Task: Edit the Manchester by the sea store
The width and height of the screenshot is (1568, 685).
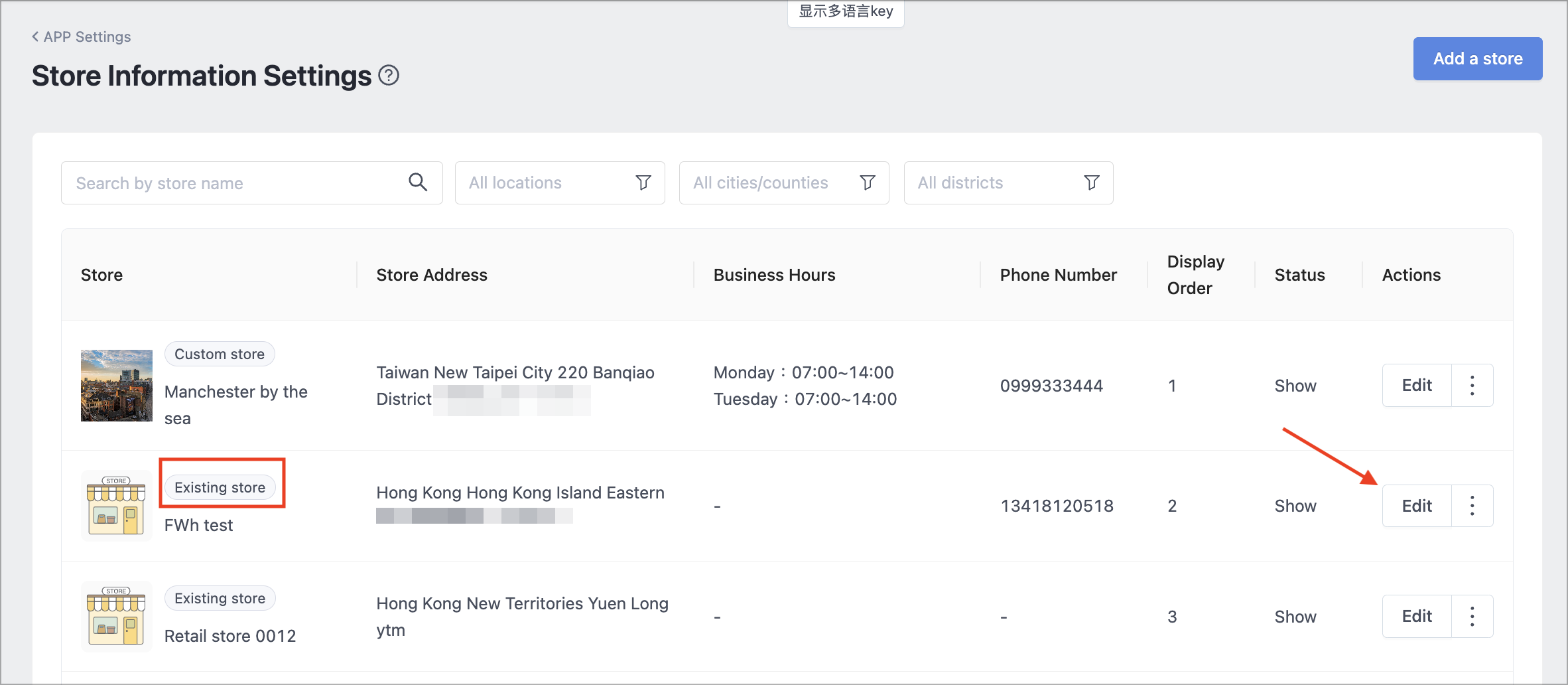Action: click(x=1417, y=385)
